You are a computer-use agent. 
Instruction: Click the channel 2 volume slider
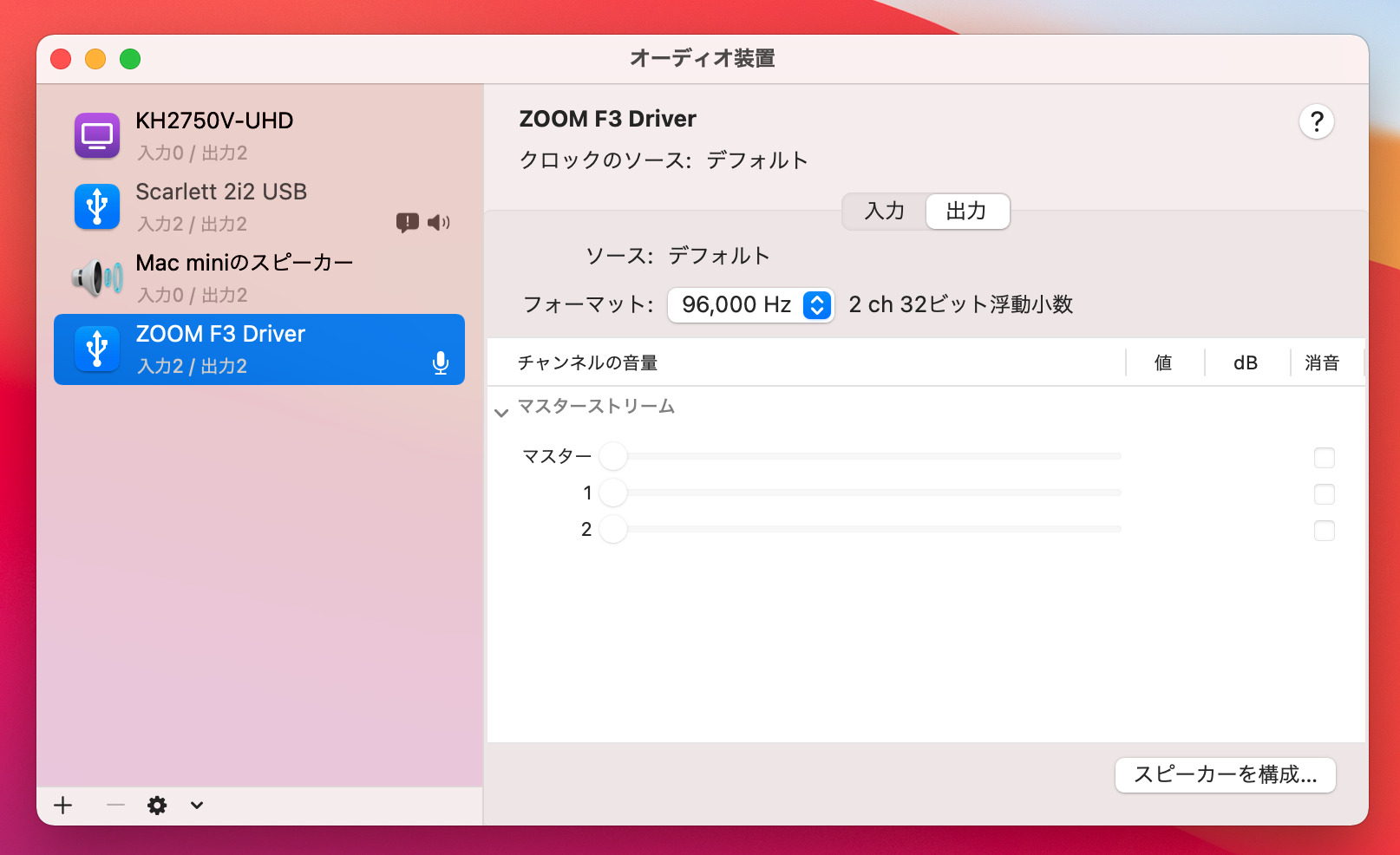coord(860,529)
